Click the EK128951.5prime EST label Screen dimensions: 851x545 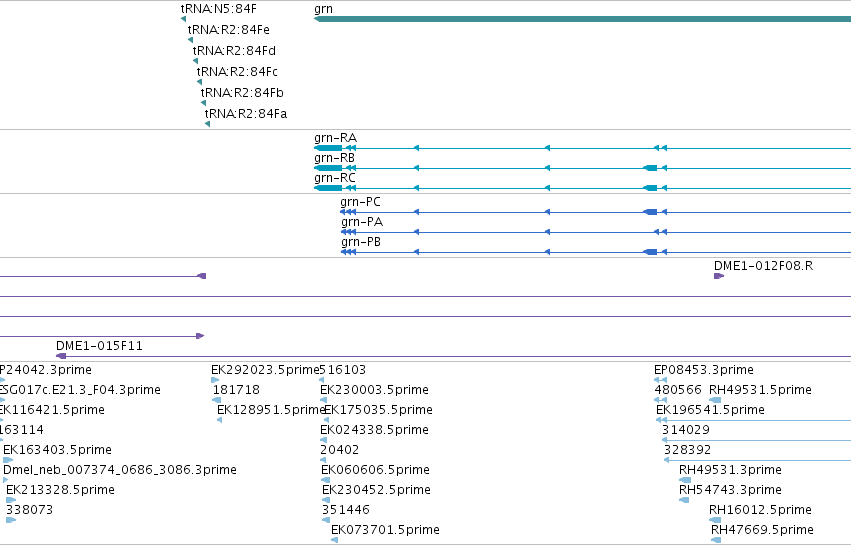pyautogui.click(x=271, y=410)
